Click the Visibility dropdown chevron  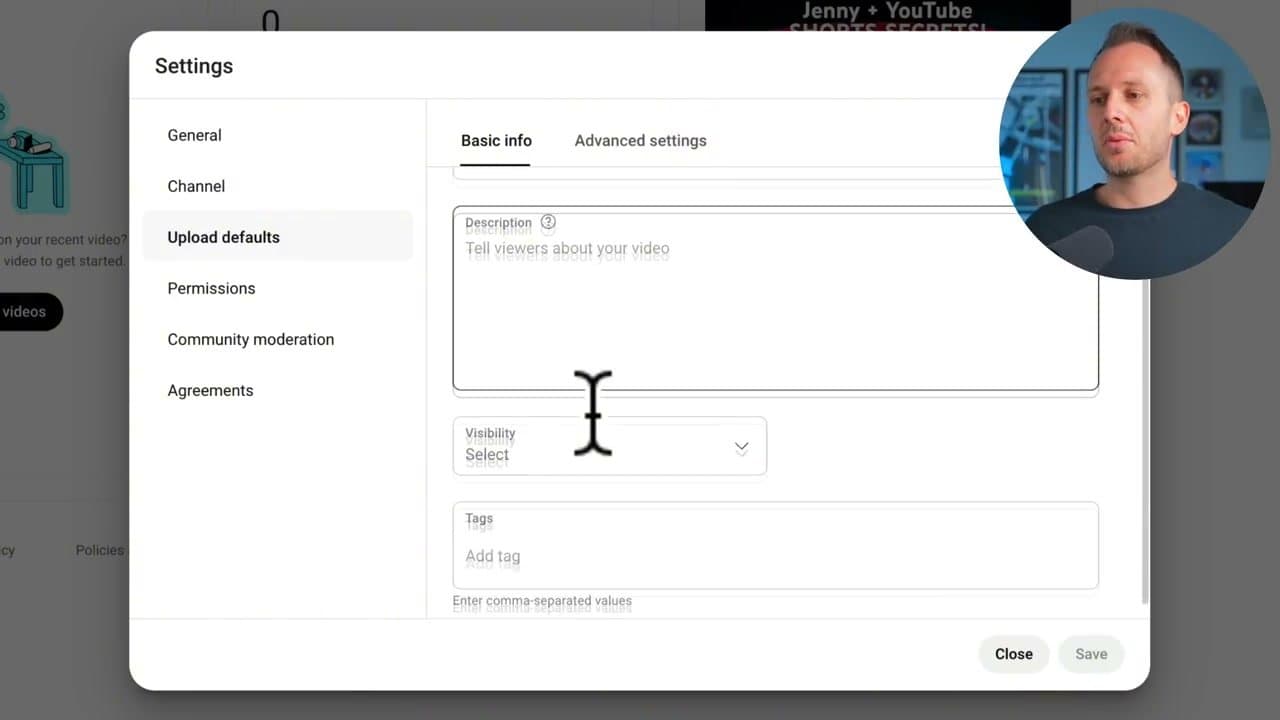(741, 447)
